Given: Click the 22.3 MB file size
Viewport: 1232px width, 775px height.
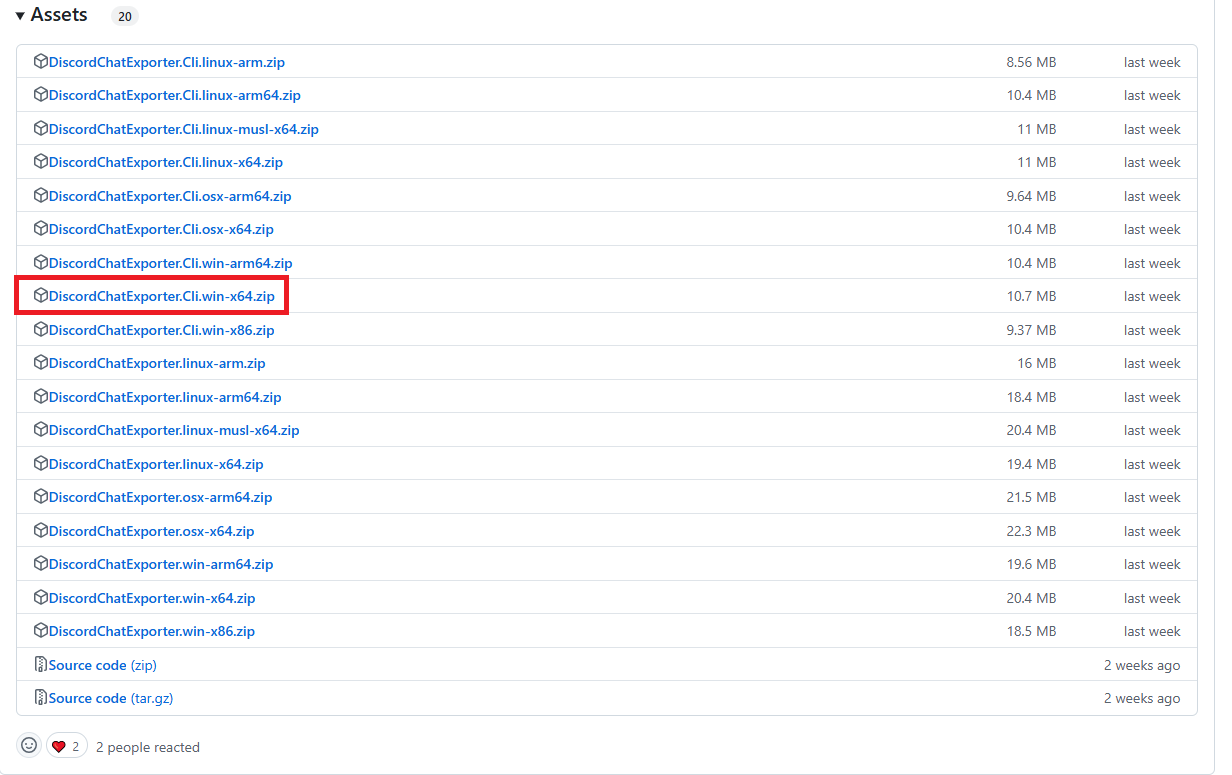Looking at the screenshot, I should pyautogui.click(x=1031, y=531).
